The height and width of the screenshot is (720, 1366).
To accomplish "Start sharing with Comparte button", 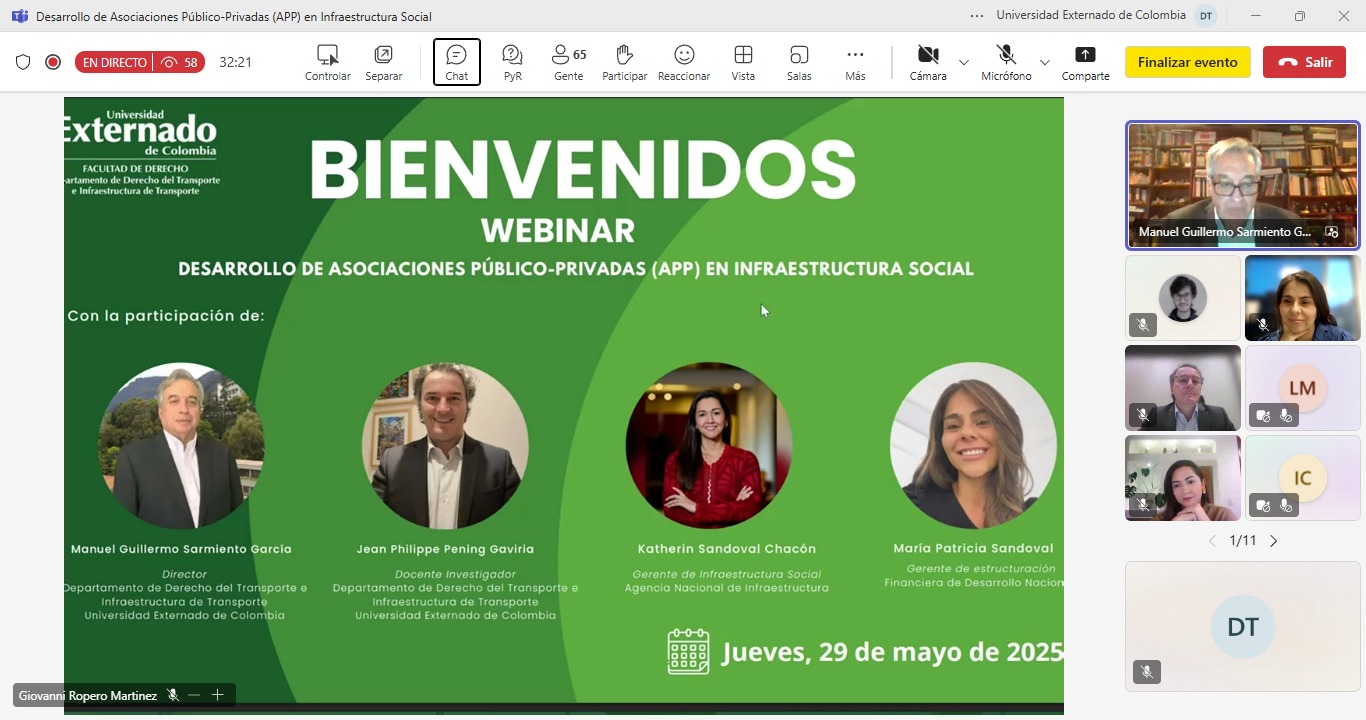I will [x=1085, y=62].
